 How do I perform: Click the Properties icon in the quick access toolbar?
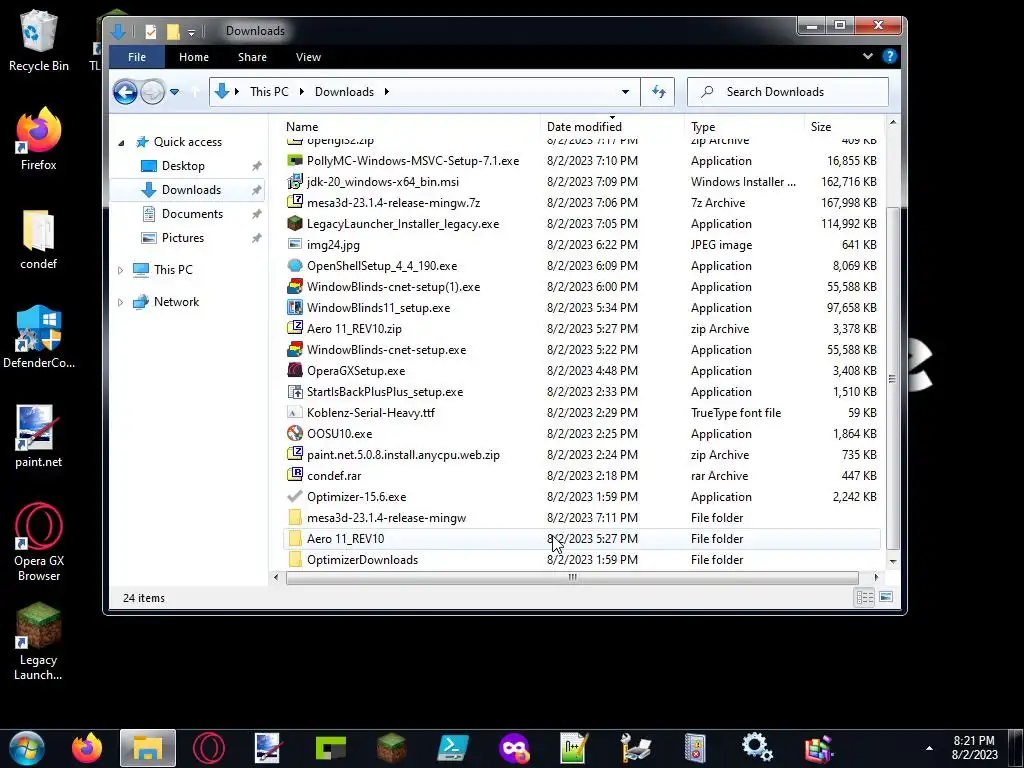[x=151, y=31]
